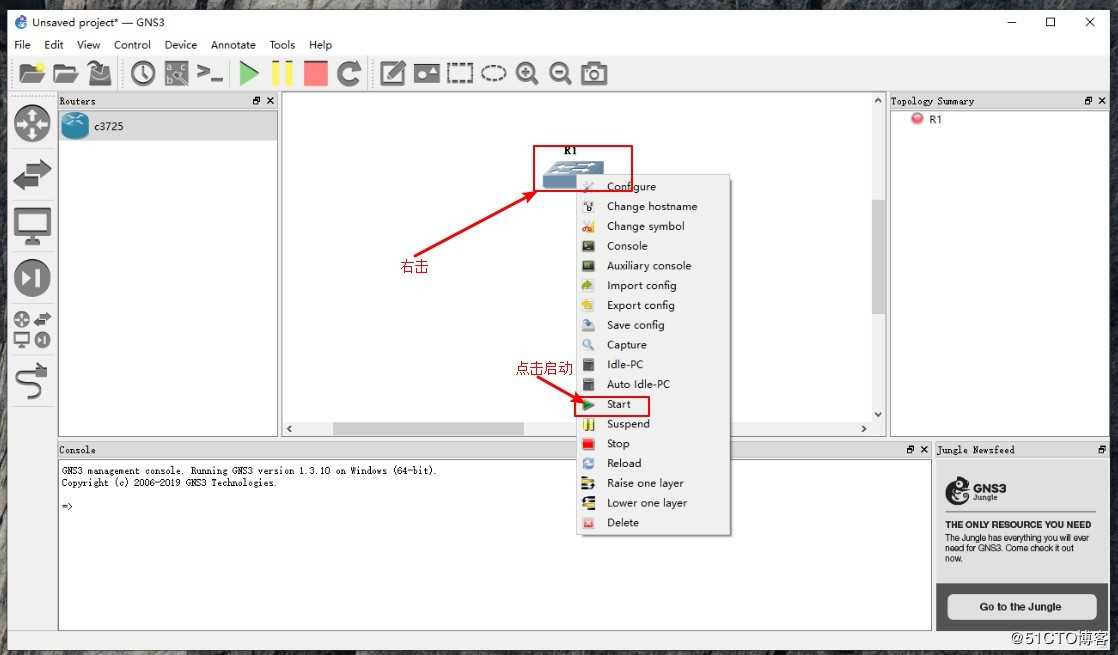
Task: Click the Open project folder icon
Action: coord(66,73)
